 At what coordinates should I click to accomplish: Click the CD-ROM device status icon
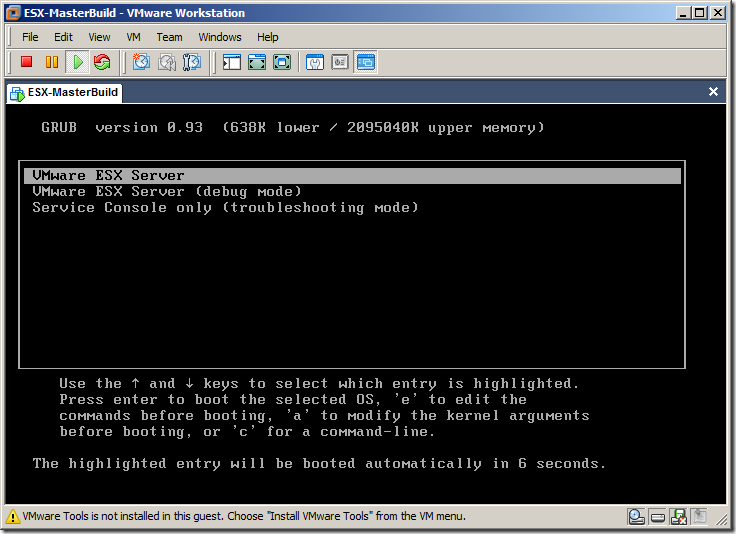[x=636, y=517]
